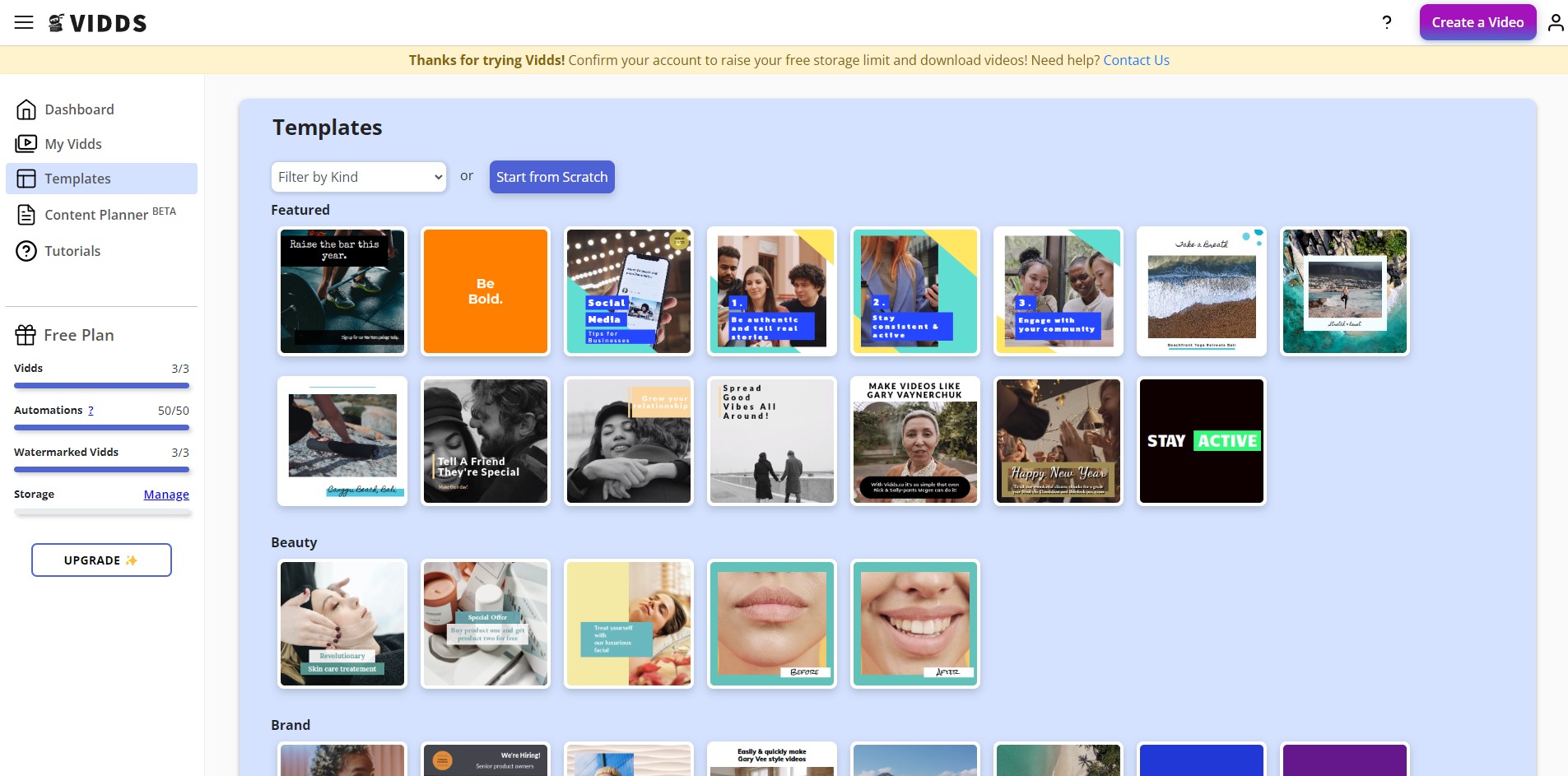The height and width of the screenshot is (776, 1568).
Task: Open the user account profile icon
Action: 1555,22
